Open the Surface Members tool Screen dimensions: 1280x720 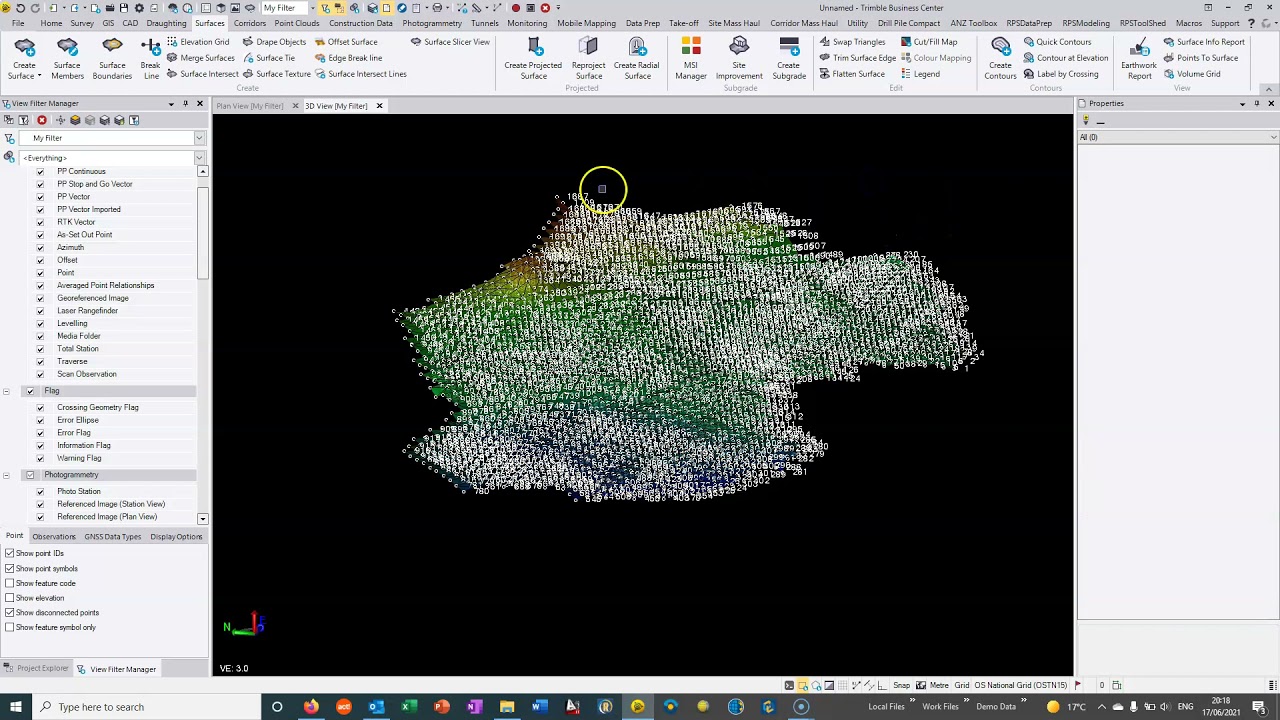pyautogui.click(x=67, y=58)
